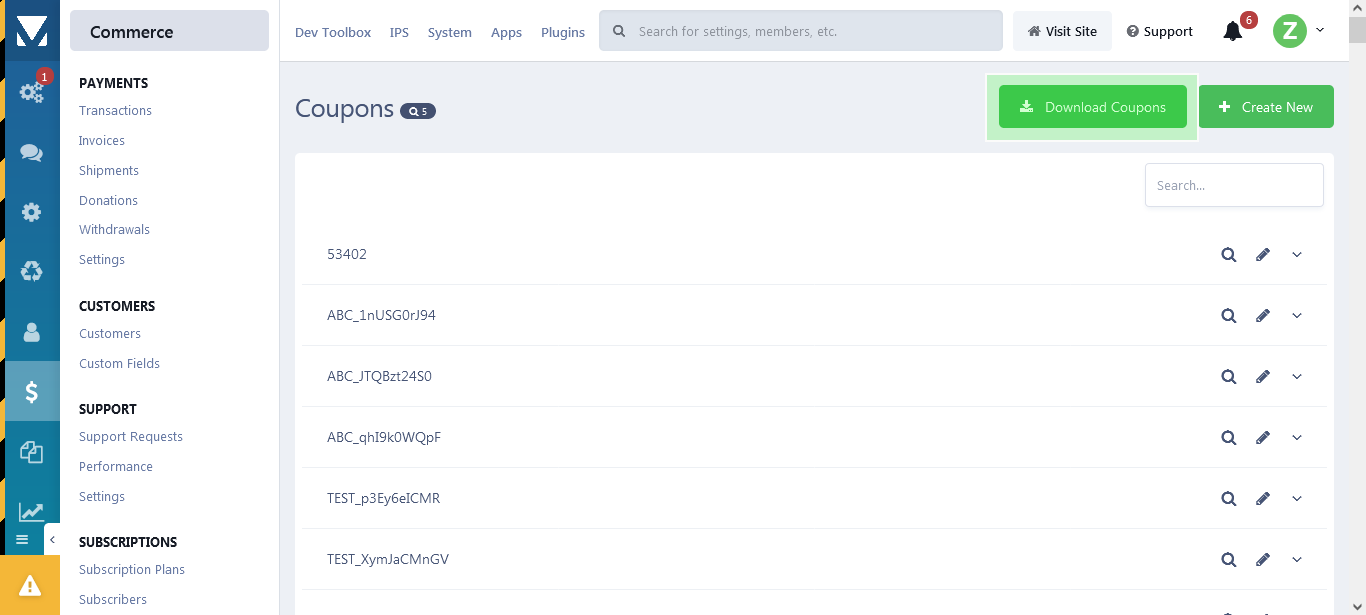
Task: Open the members person sidebar icon
Action: click(32, 332)
